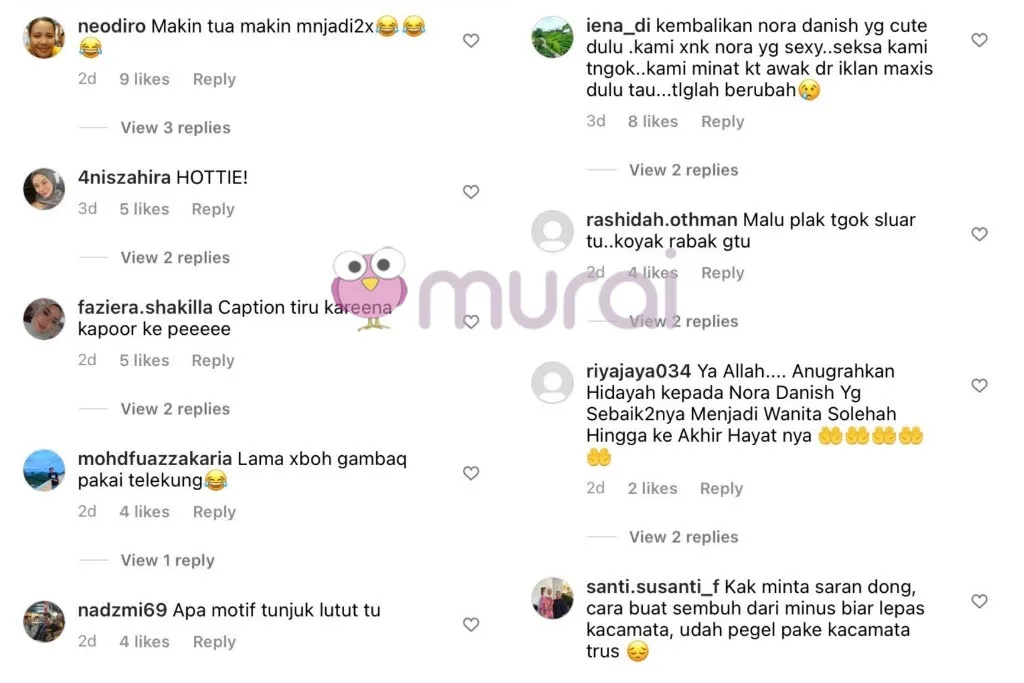View 1 reply under mohdfuazzakaria's comment
The width and height of the screenshot is (1024, 683).
(x=167, y=561)
